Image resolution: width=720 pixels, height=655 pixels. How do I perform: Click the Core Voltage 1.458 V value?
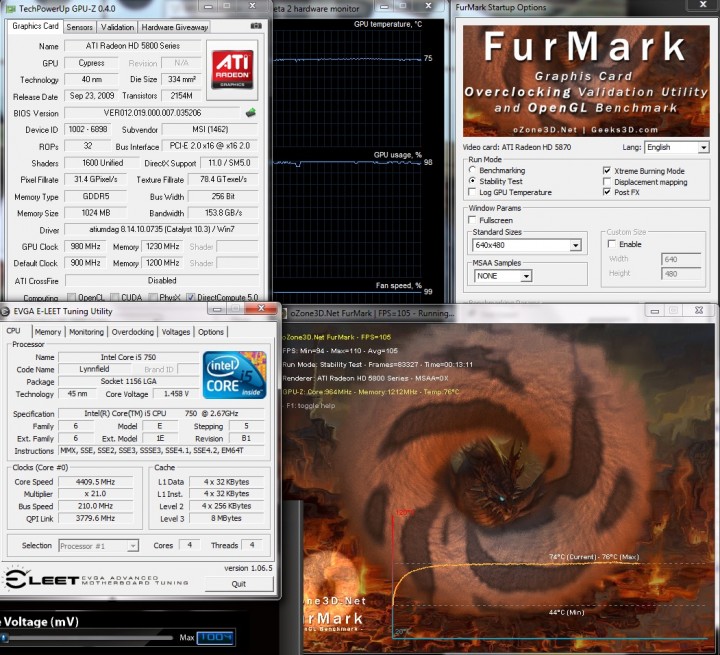(176, 394)
